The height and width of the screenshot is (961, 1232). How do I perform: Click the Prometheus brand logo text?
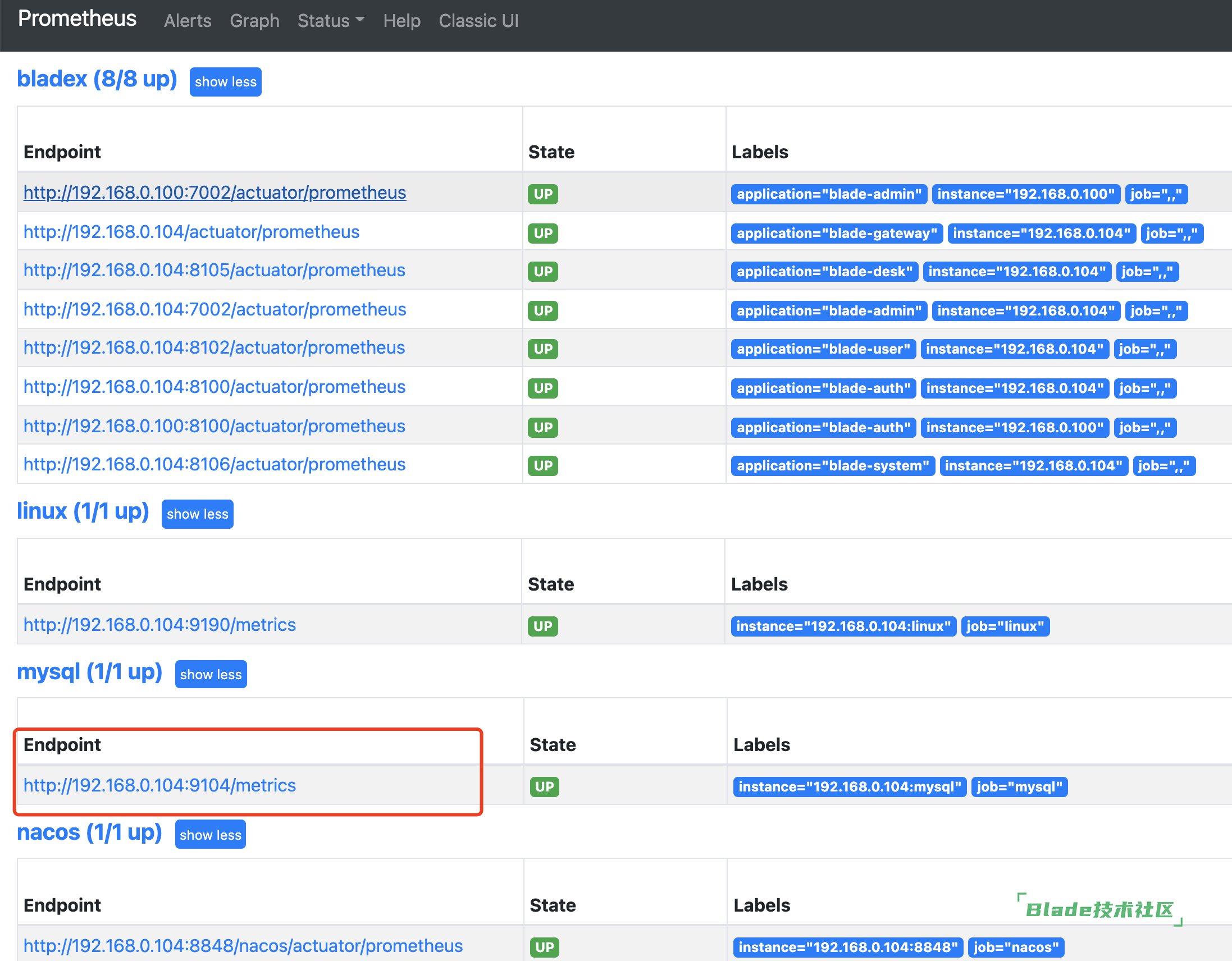pos(77,19)
